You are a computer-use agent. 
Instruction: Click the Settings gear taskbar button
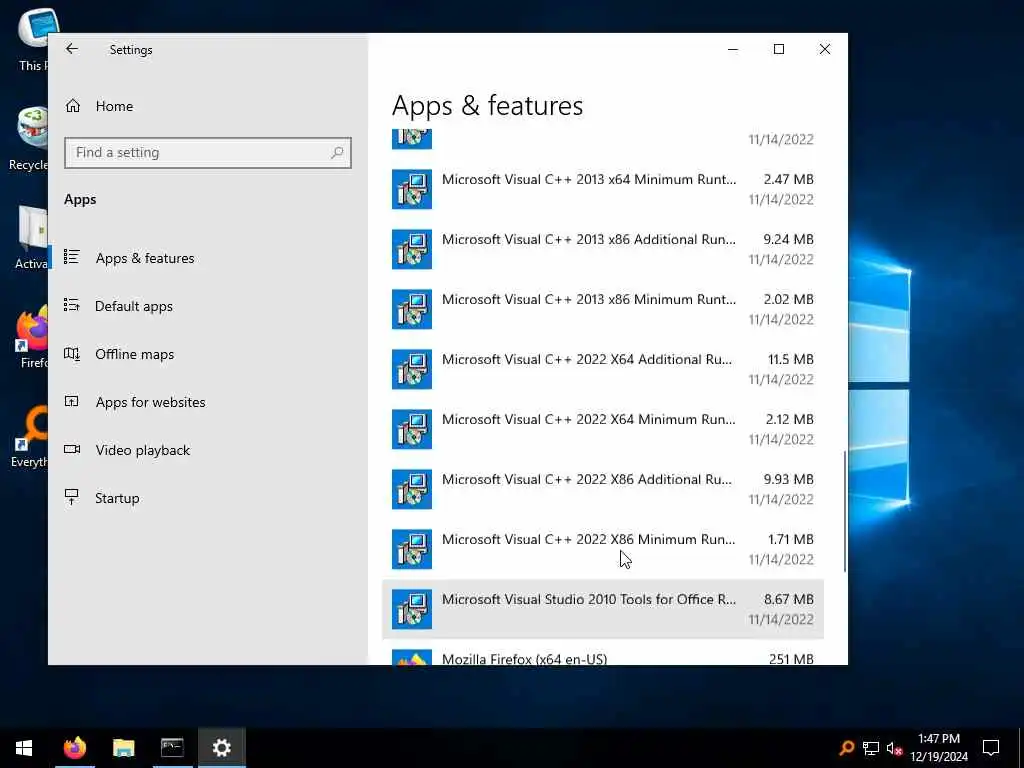point(221,748)
